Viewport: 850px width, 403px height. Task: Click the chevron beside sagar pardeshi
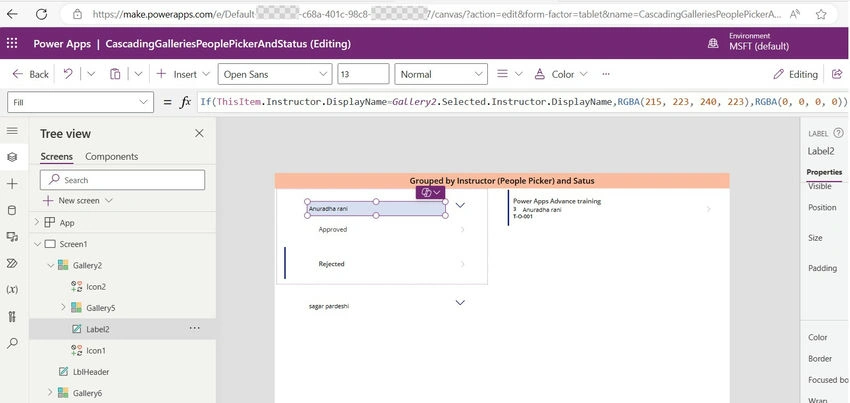[x=460, y=302]
